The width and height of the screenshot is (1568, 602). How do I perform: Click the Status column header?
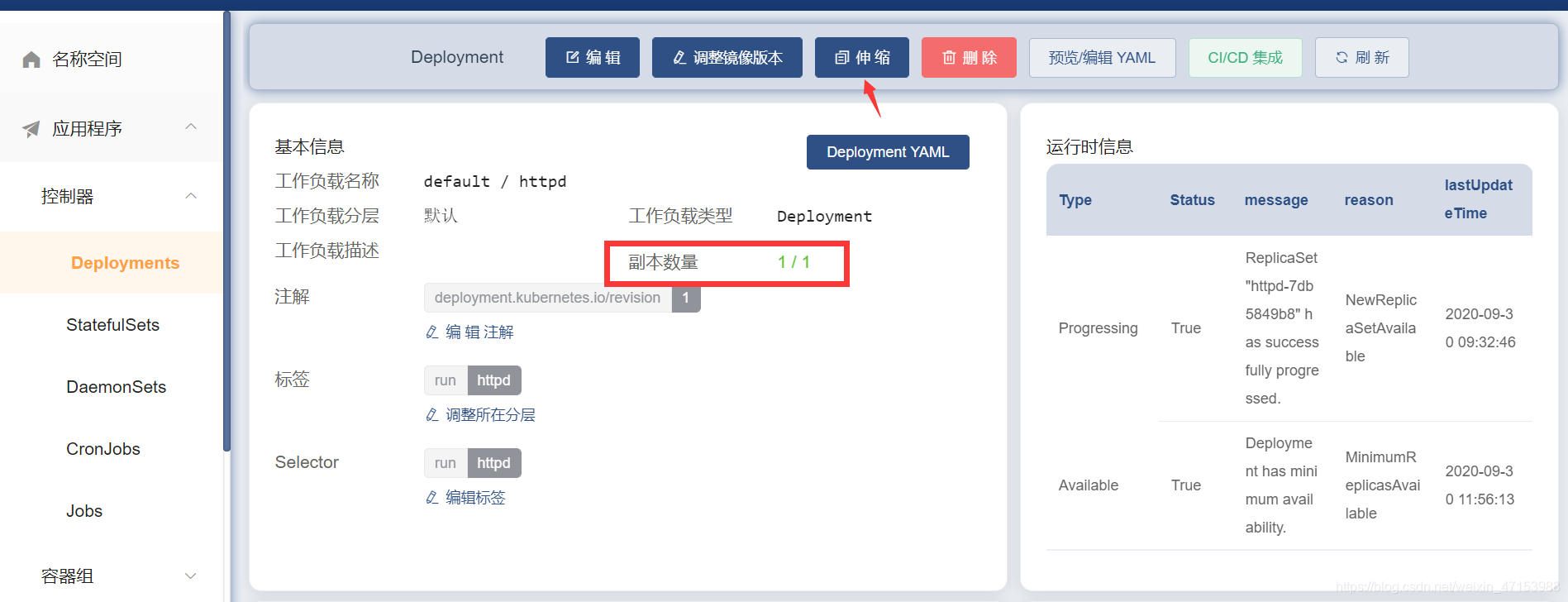click(1193, 200)
